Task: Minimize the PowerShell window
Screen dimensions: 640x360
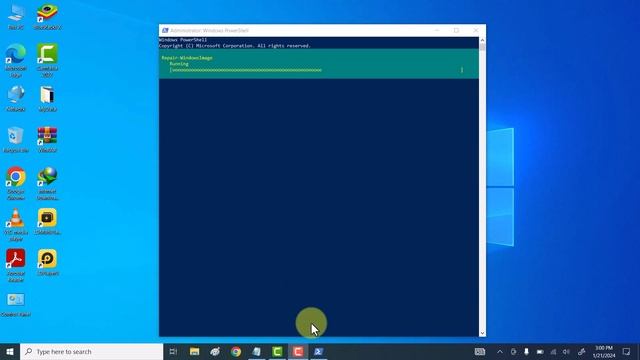Action: point(437,30)
